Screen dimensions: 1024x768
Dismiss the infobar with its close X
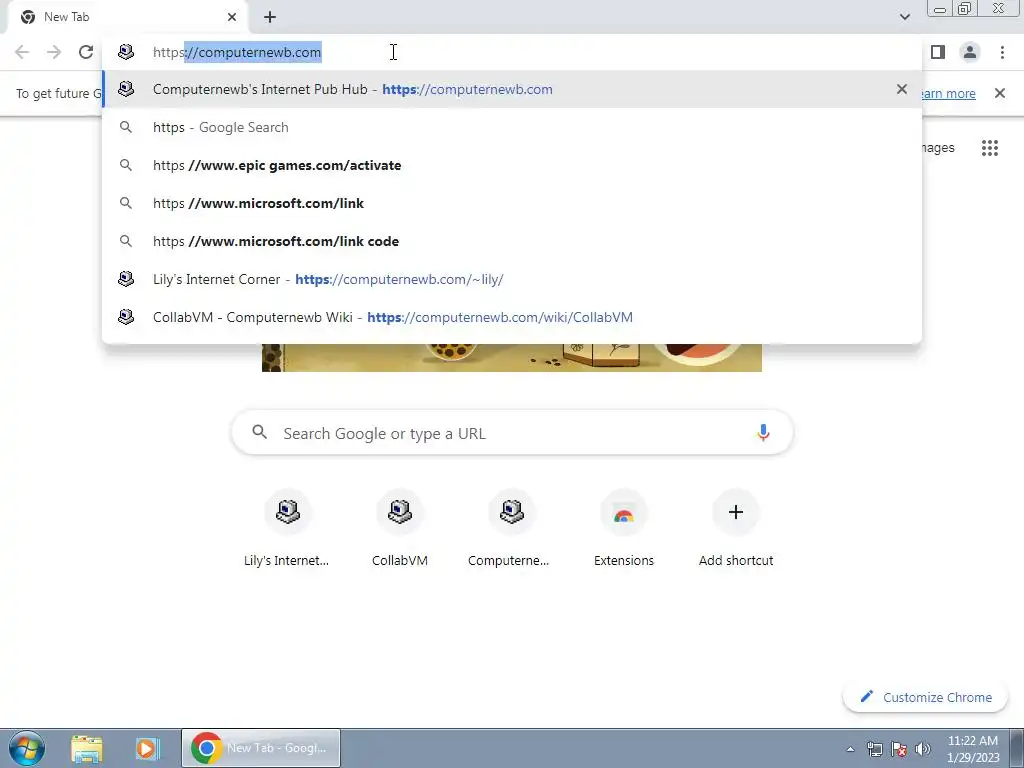pyautogui.click(x=1000, y=93)
